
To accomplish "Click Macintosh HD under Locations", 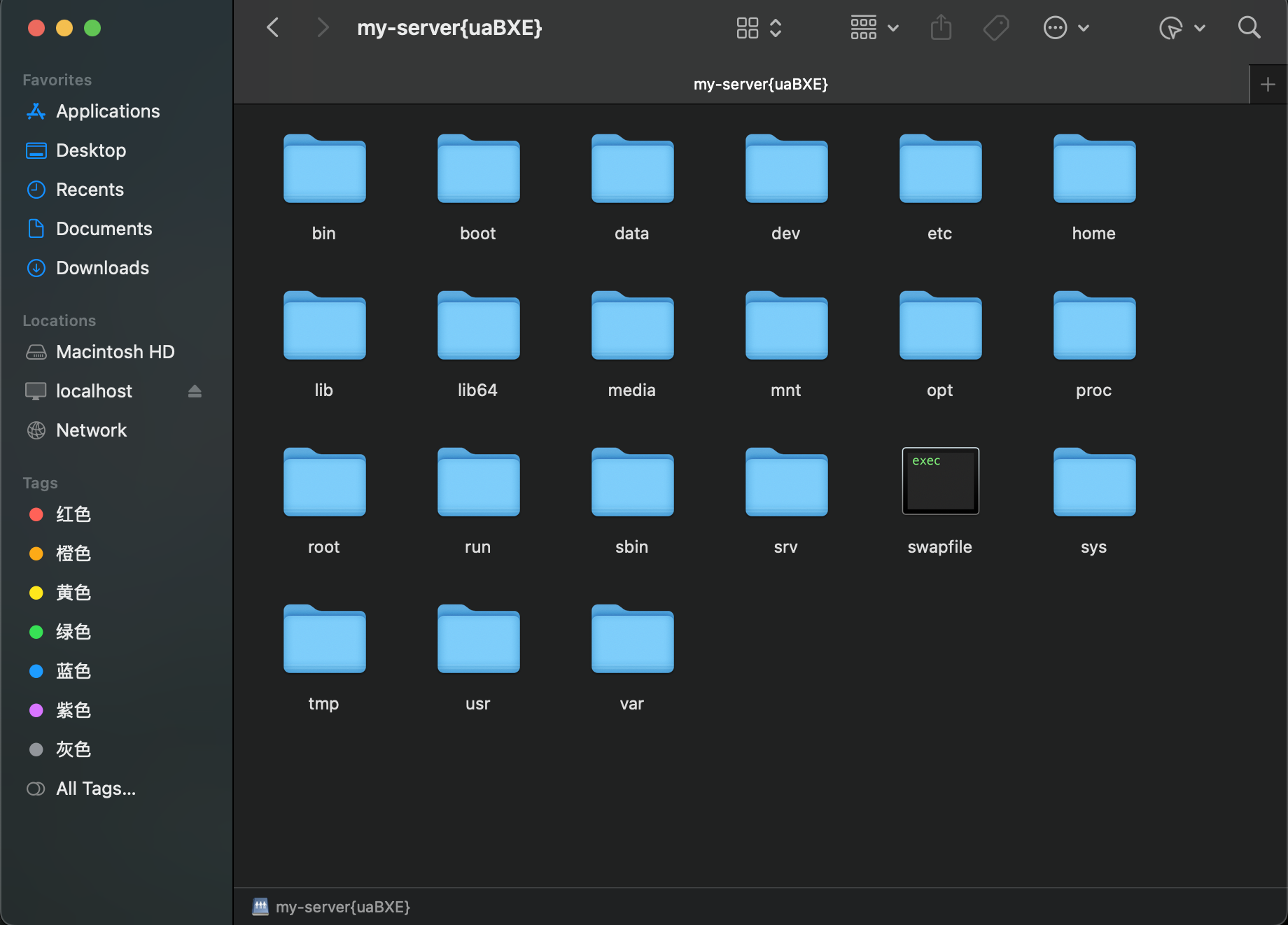I will pyautogui.click(x=115, y=352).
